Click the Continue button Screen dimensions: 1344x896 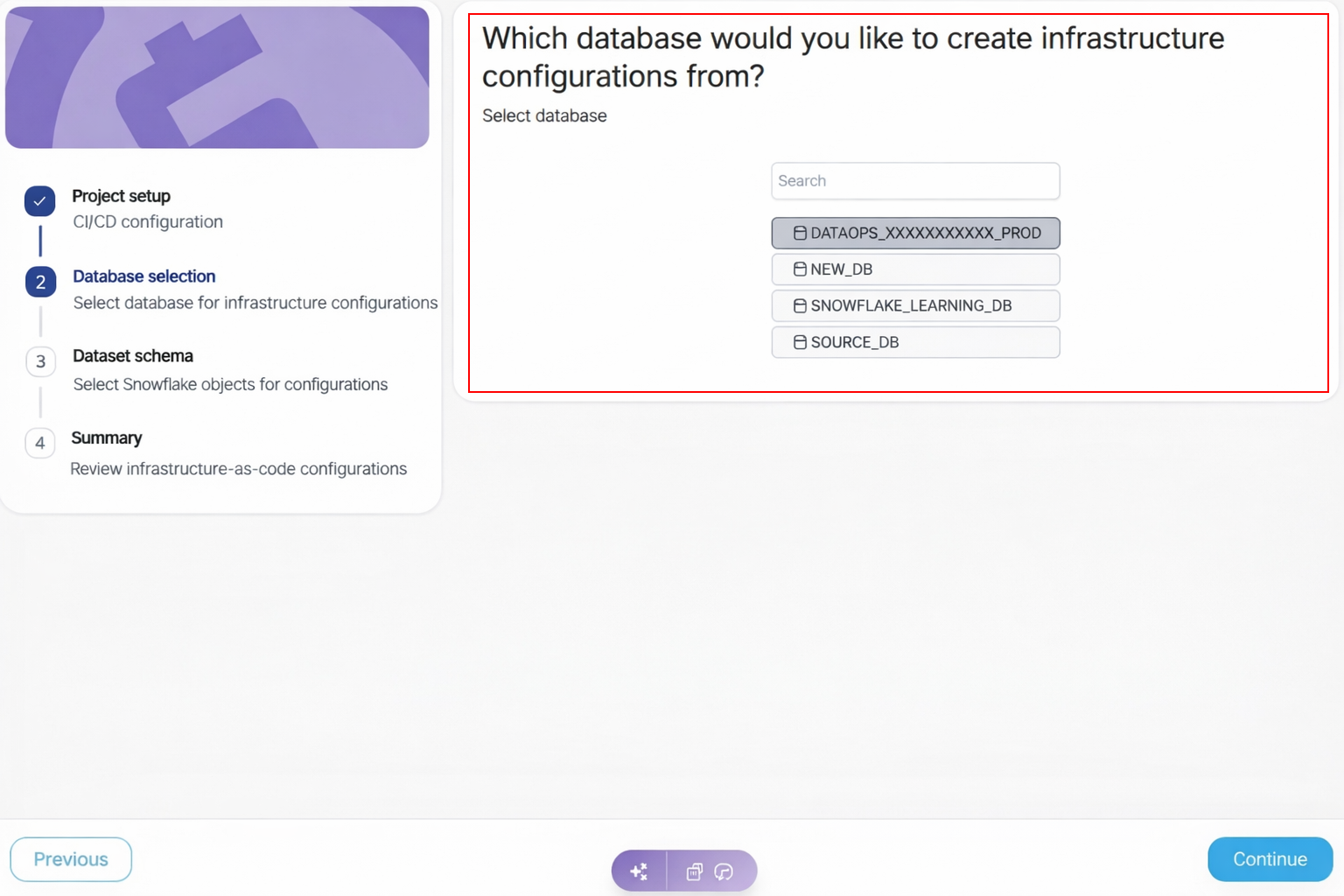1269,858
